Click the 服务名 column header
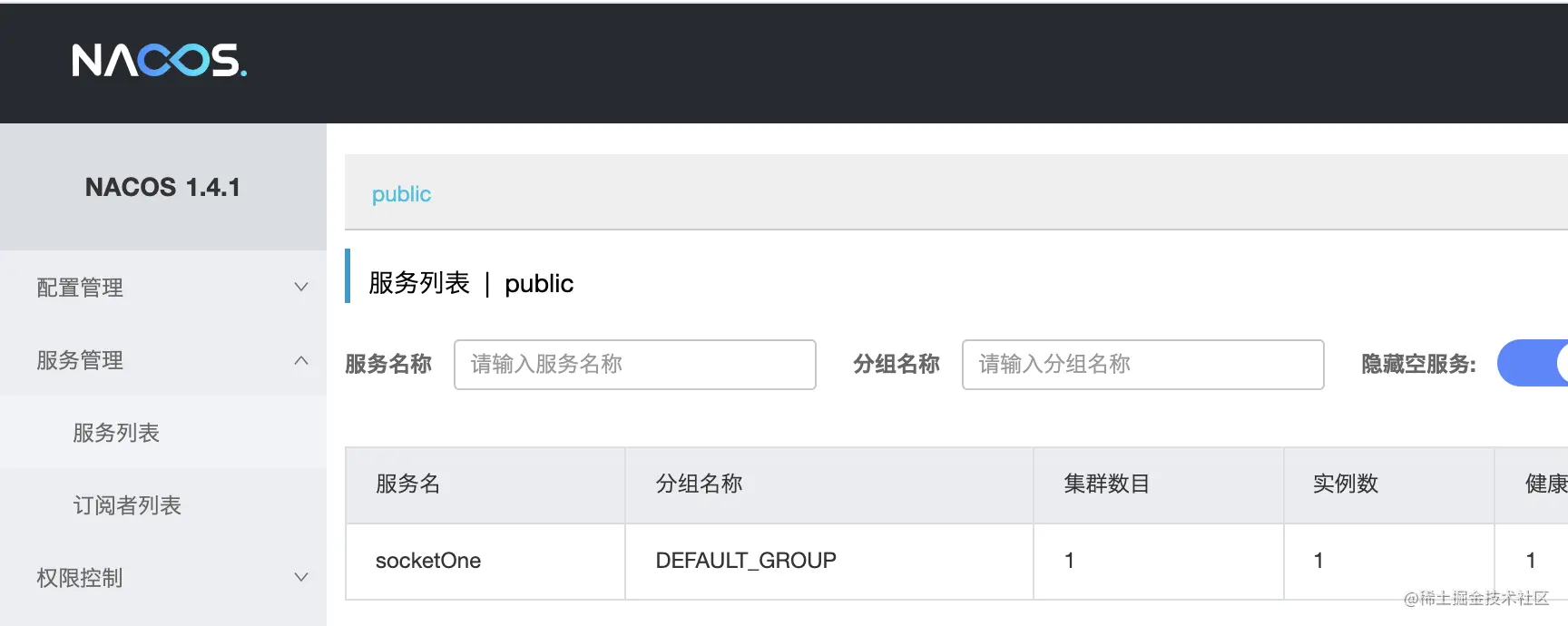 coord(408,484)
